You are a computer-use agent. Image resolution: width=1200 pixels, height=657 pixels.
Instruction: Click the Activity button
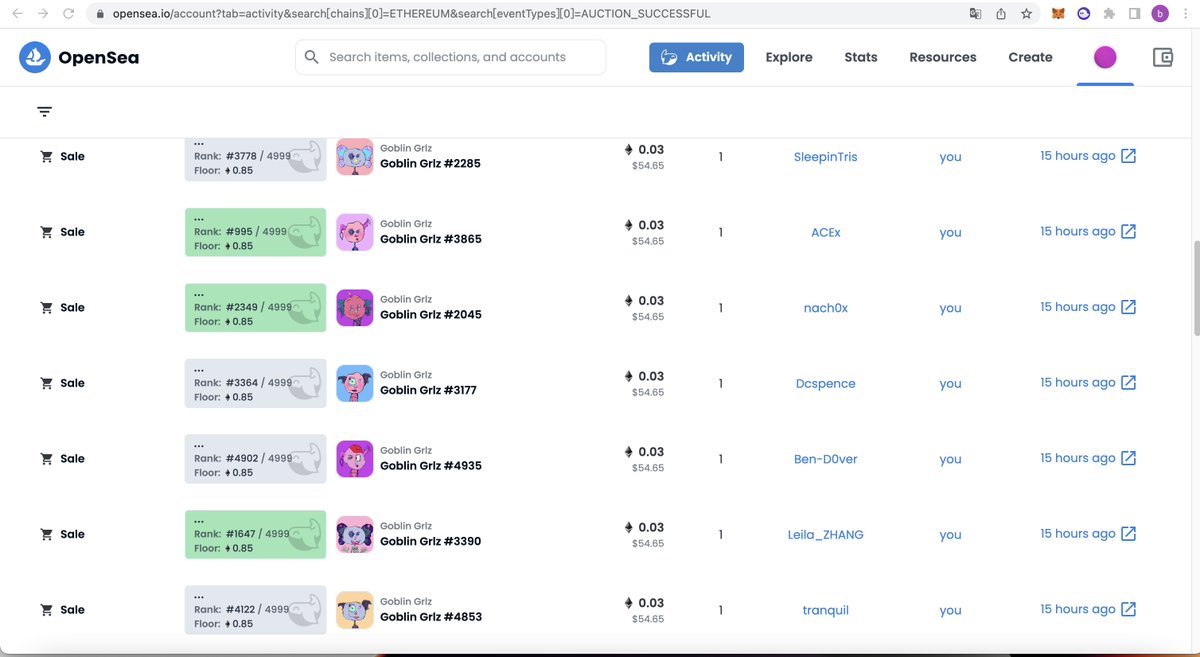click(x=697, y=57)
